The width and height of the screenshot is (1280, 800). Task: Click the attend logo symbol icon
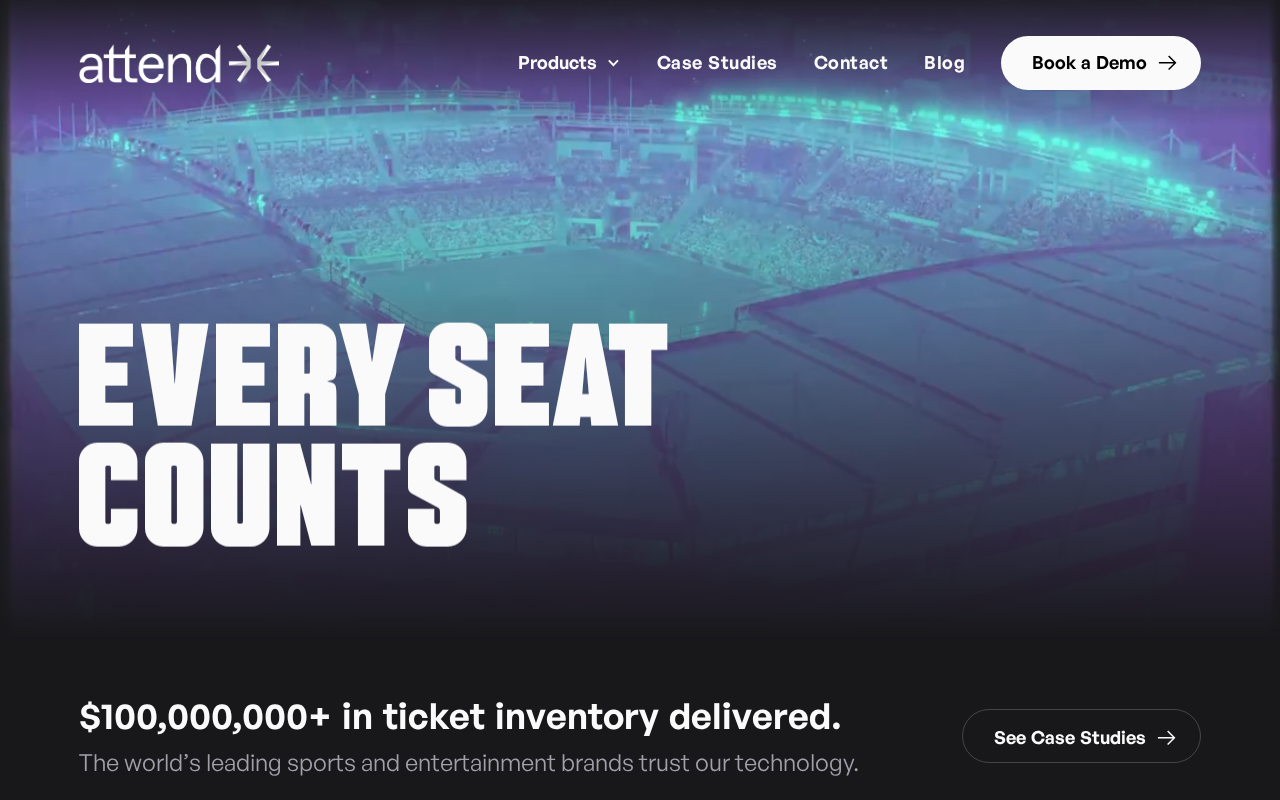tap(254, 63)
